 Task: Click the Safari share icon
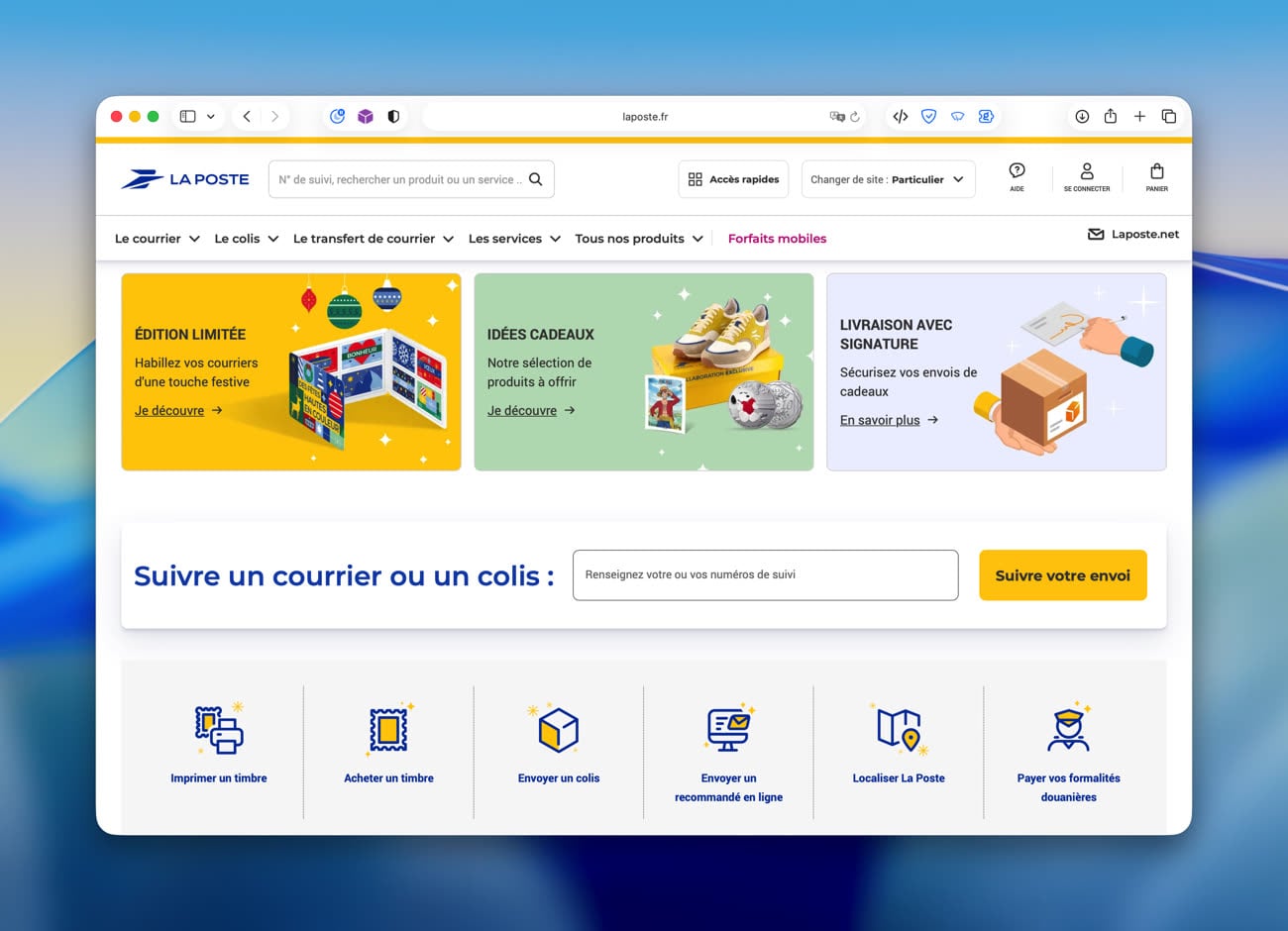click(x=1111, y=117)
